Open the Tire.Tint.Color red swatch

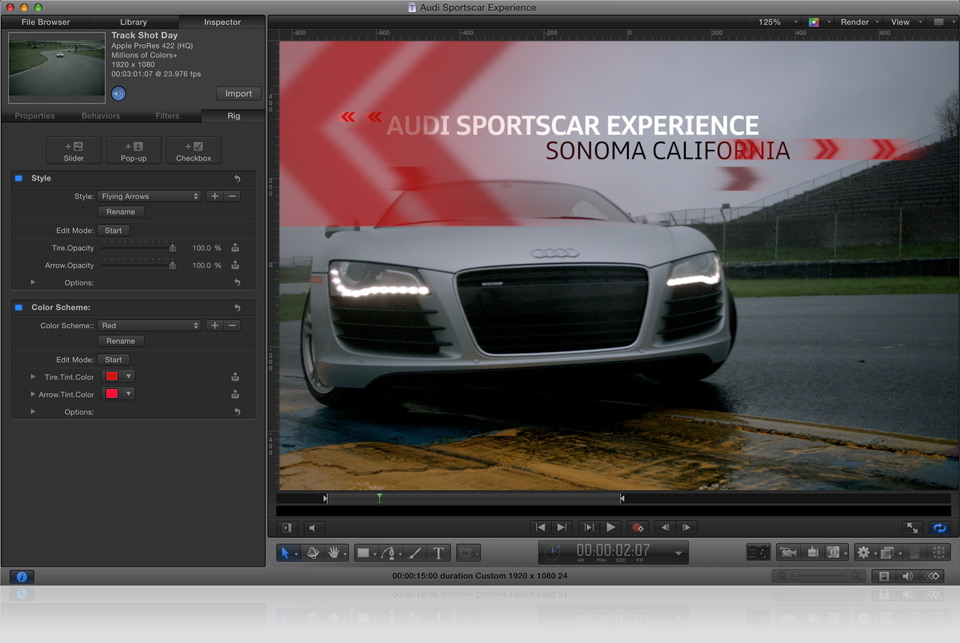click(112, 376)
